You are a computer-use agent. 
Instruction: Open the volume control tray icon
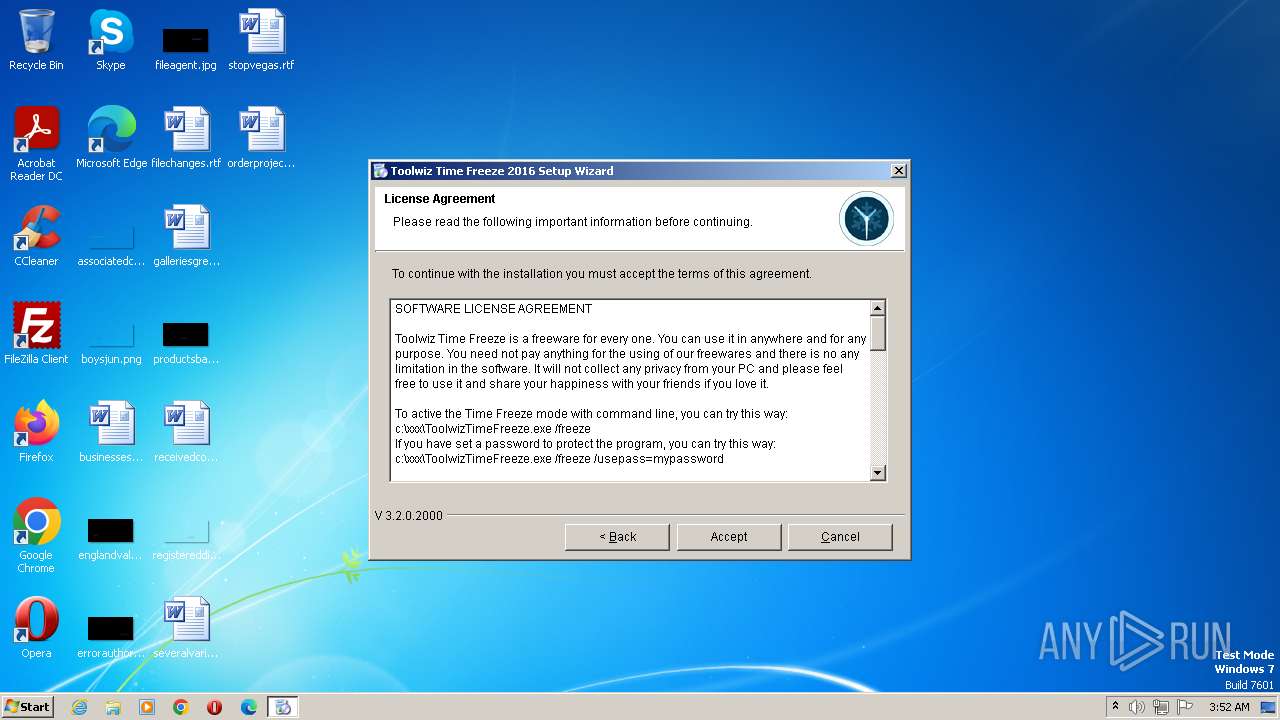[1137, 707]
